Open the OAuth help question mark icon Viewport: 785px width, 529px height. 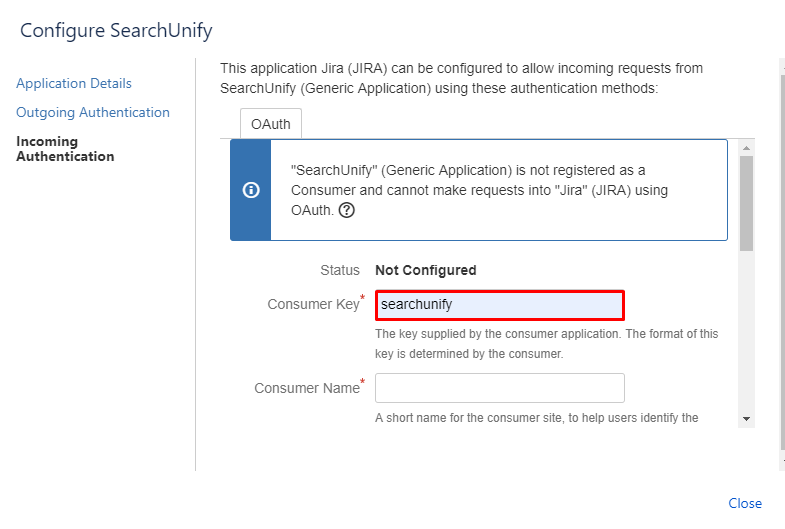(x=347, y=210)
